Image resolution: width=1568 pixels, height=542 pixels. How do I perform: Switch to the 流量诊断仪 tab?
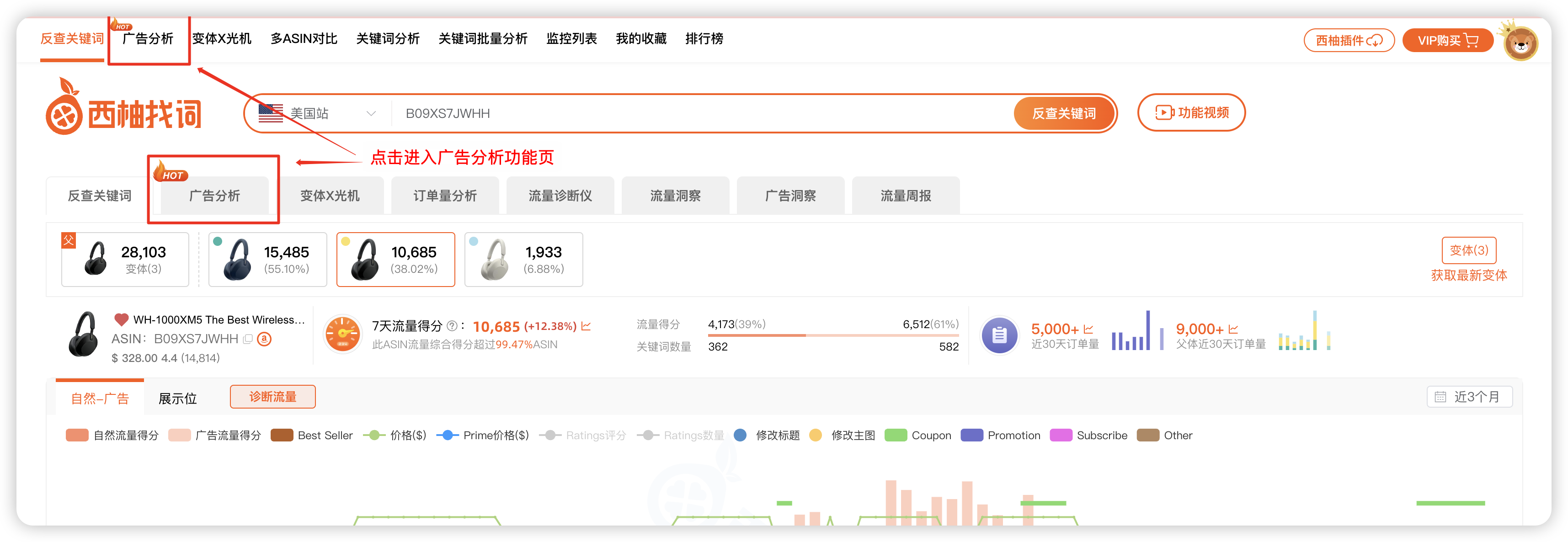pyautogui.click(x=560, y=196)
